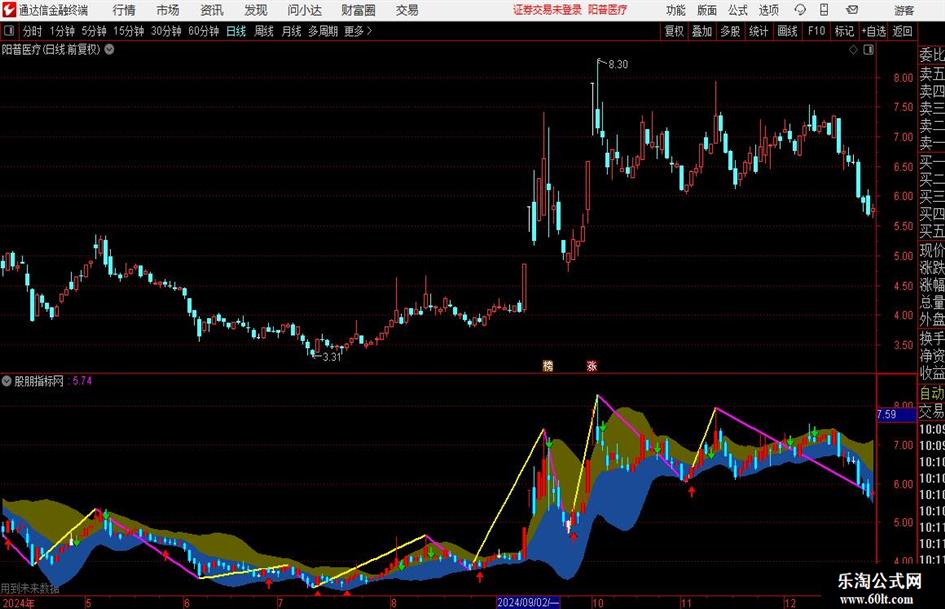Click the 榜 marker on the chart
Screen dimensions: 945x609
pos(548,366)
